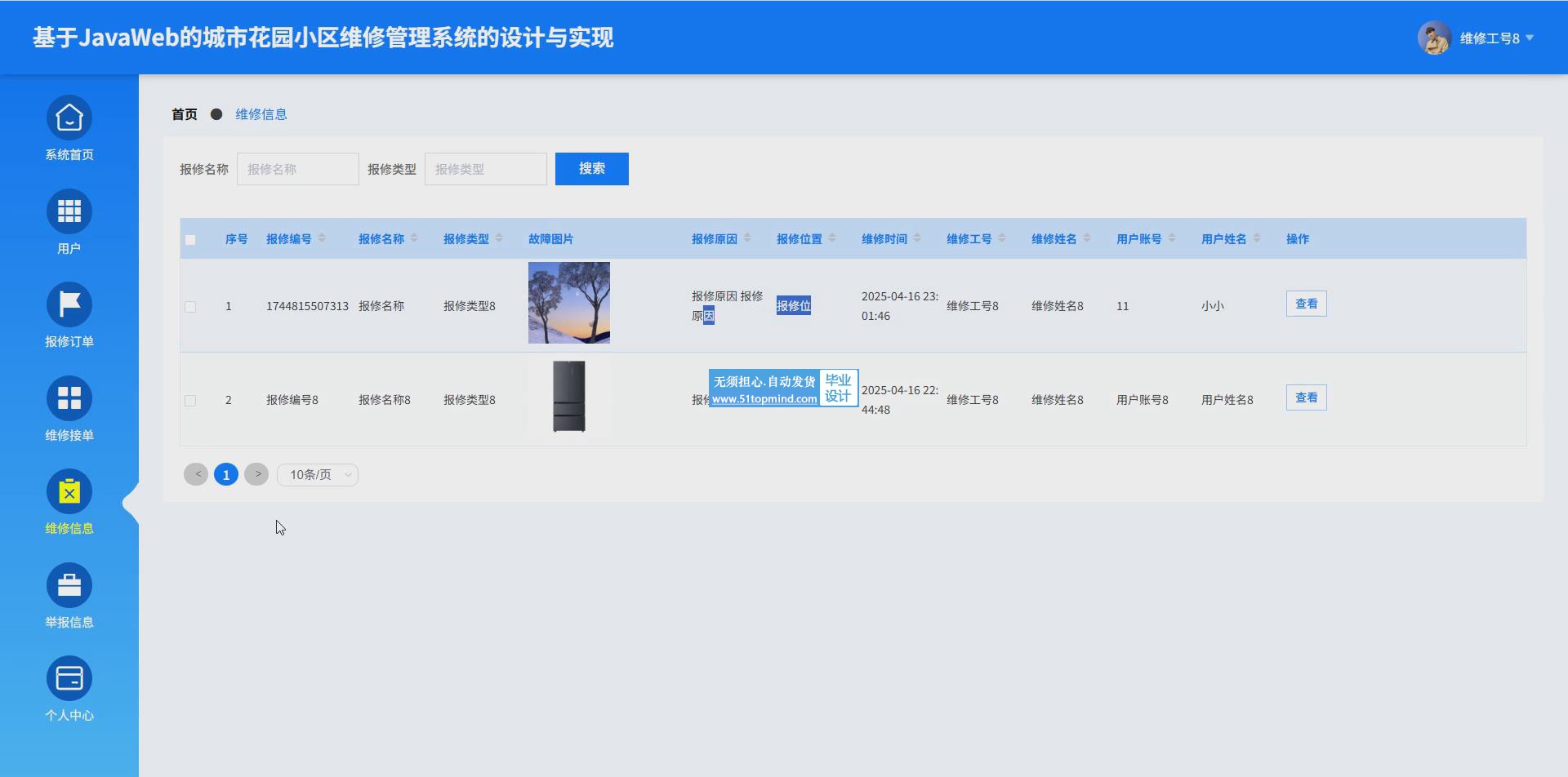Viewport: 1568px width, 777px height.
Task: Sort by 报修编号 column arrows
Action: point(322,238)
